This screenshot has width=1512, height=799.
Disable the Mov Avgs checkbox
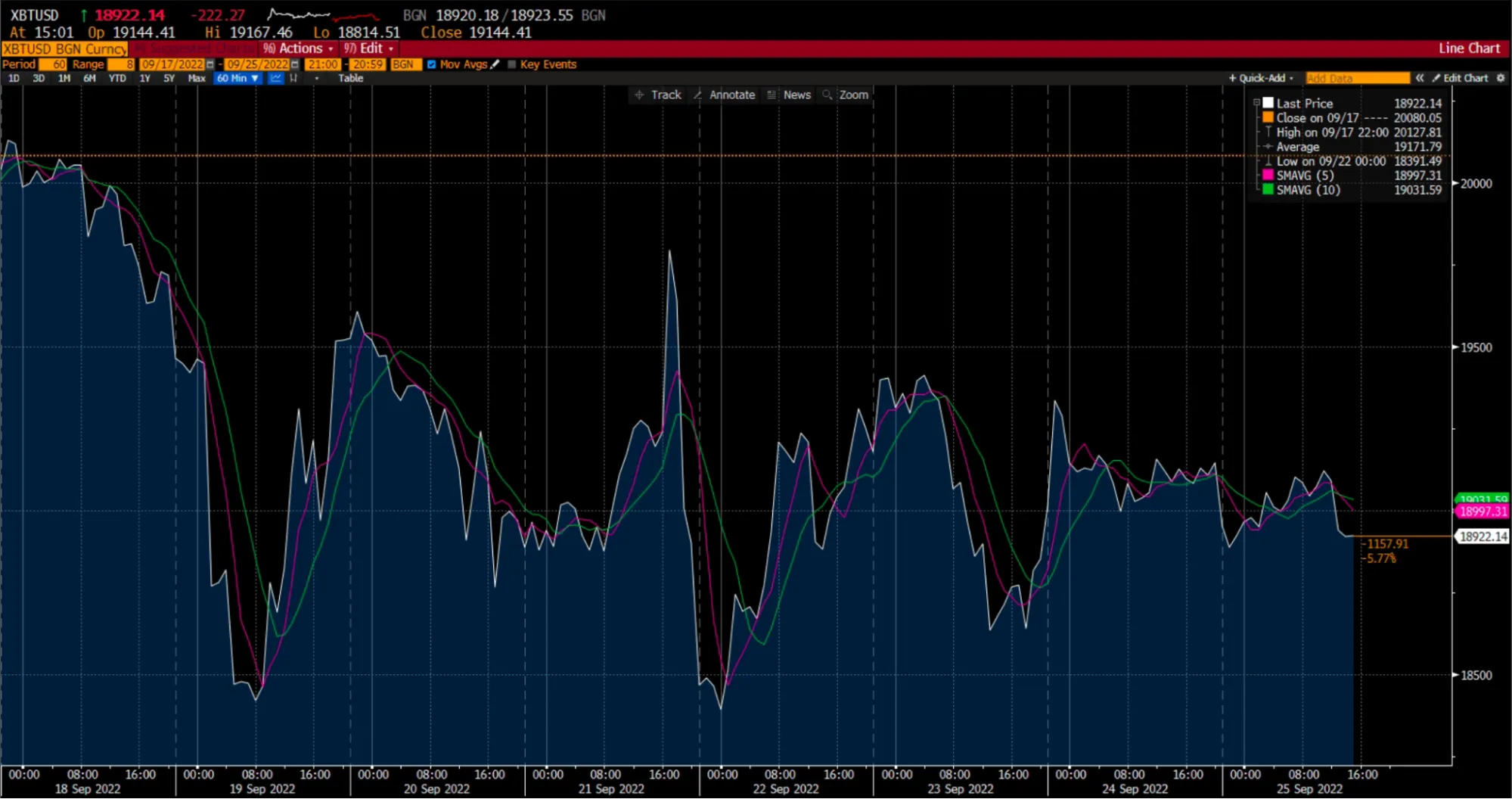click(432, 64)
